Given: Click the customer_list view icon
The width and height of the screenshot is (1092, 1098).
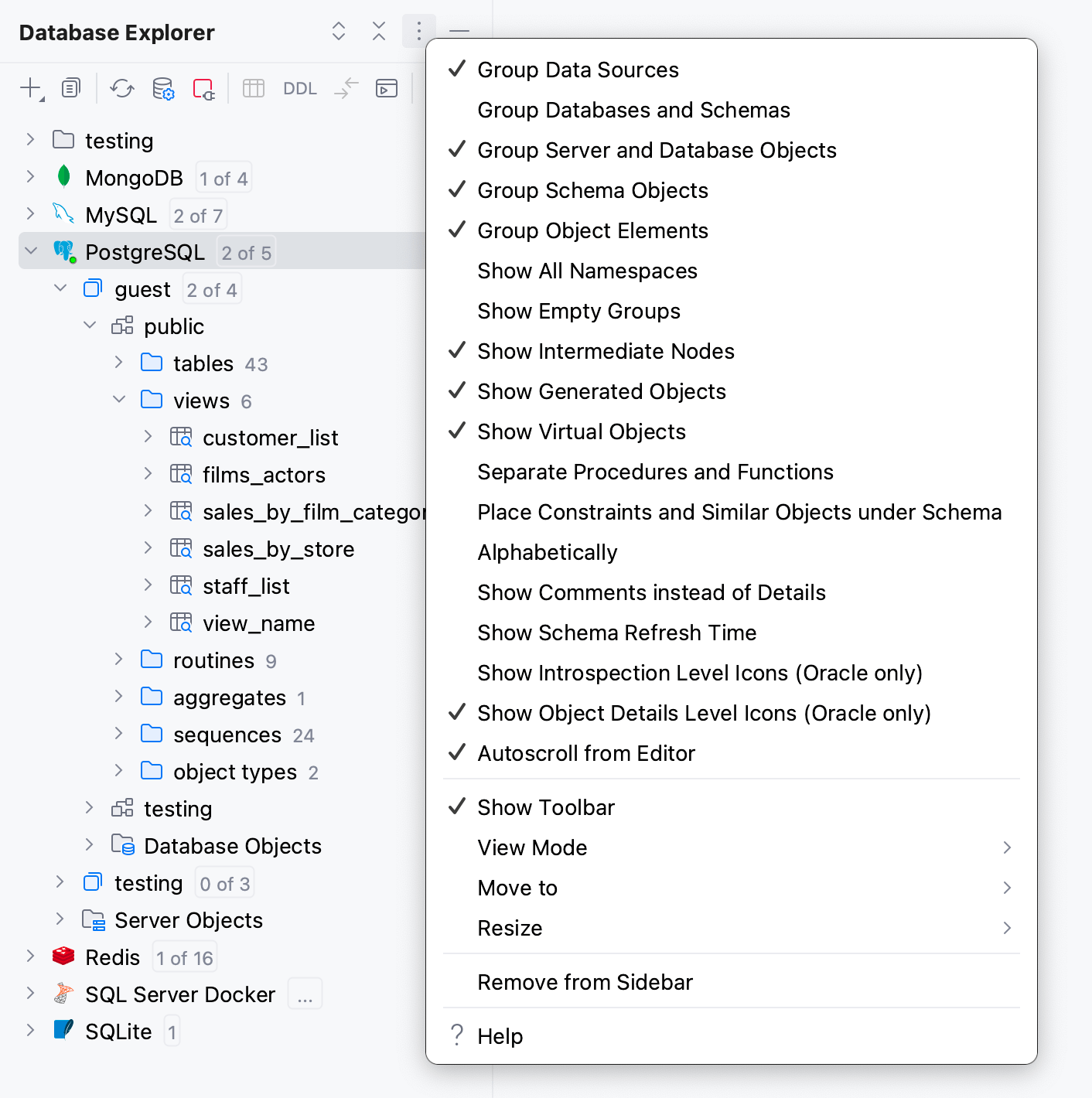Looking at the screenshot, I should [181, 437].
